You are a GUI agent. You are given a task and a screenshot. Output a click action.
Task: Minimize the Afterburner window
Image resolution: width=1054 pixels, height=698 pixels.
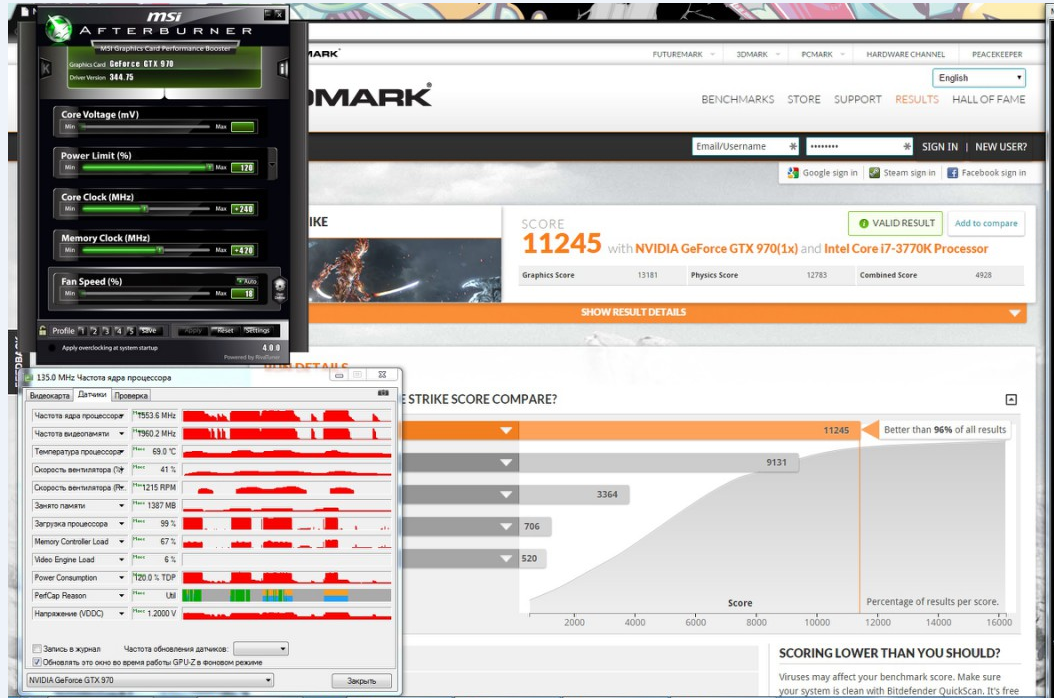click(268, 13)
